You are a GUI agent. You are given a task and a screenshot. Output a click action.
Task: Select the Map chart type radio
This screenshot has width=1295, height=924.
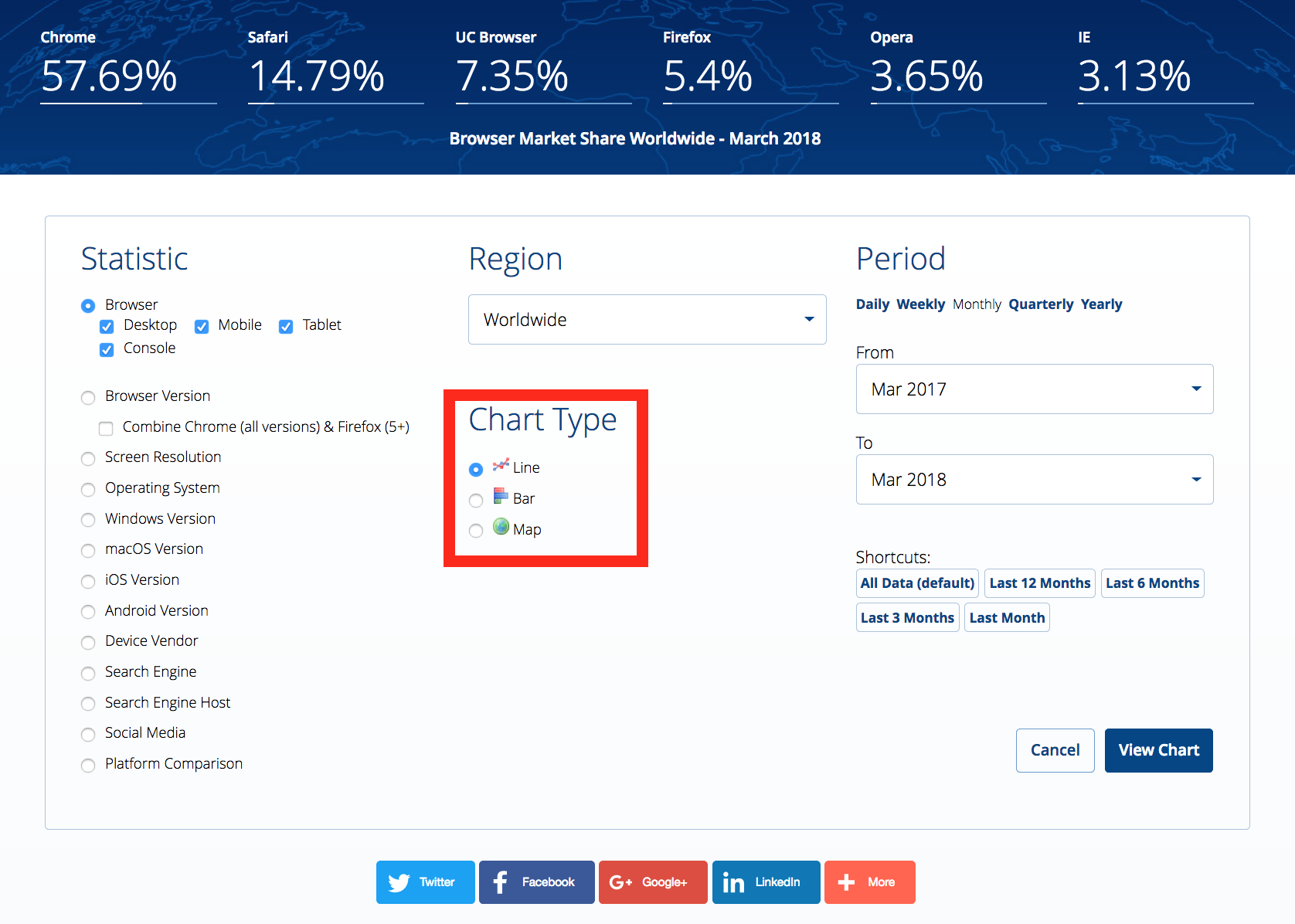pos(476,530)
